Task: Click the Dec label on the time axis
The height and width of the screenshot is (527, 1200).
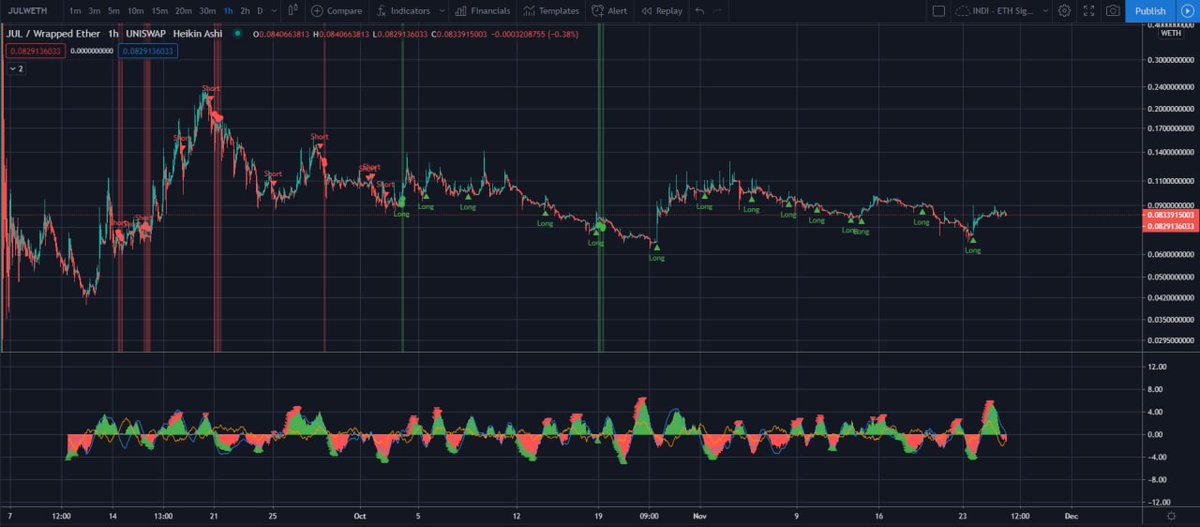Action: [1069, 518]
